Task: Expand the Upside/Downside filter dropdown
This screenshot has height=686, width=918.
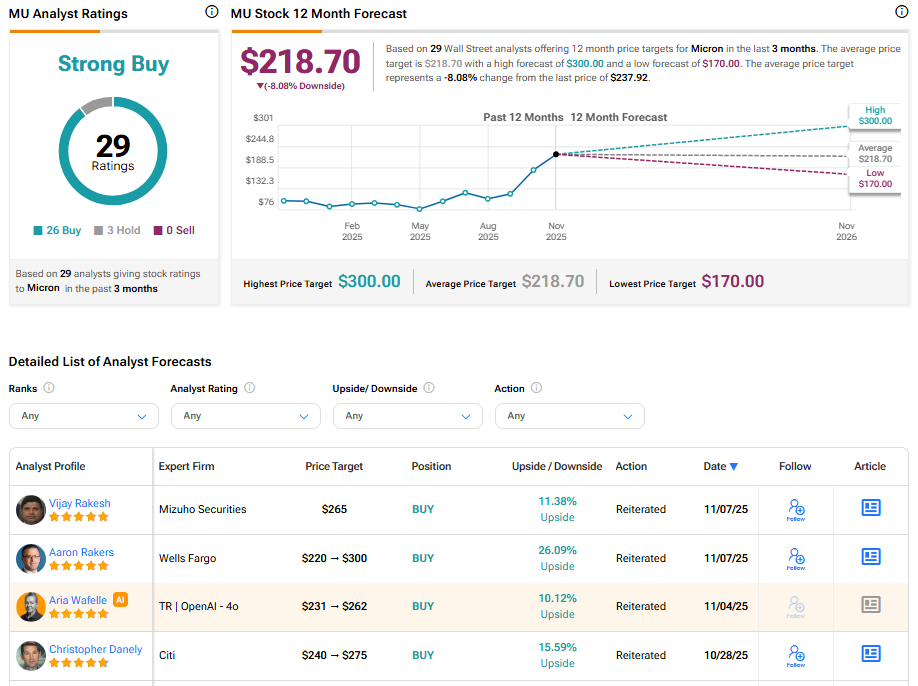Action: click(407, 416)
